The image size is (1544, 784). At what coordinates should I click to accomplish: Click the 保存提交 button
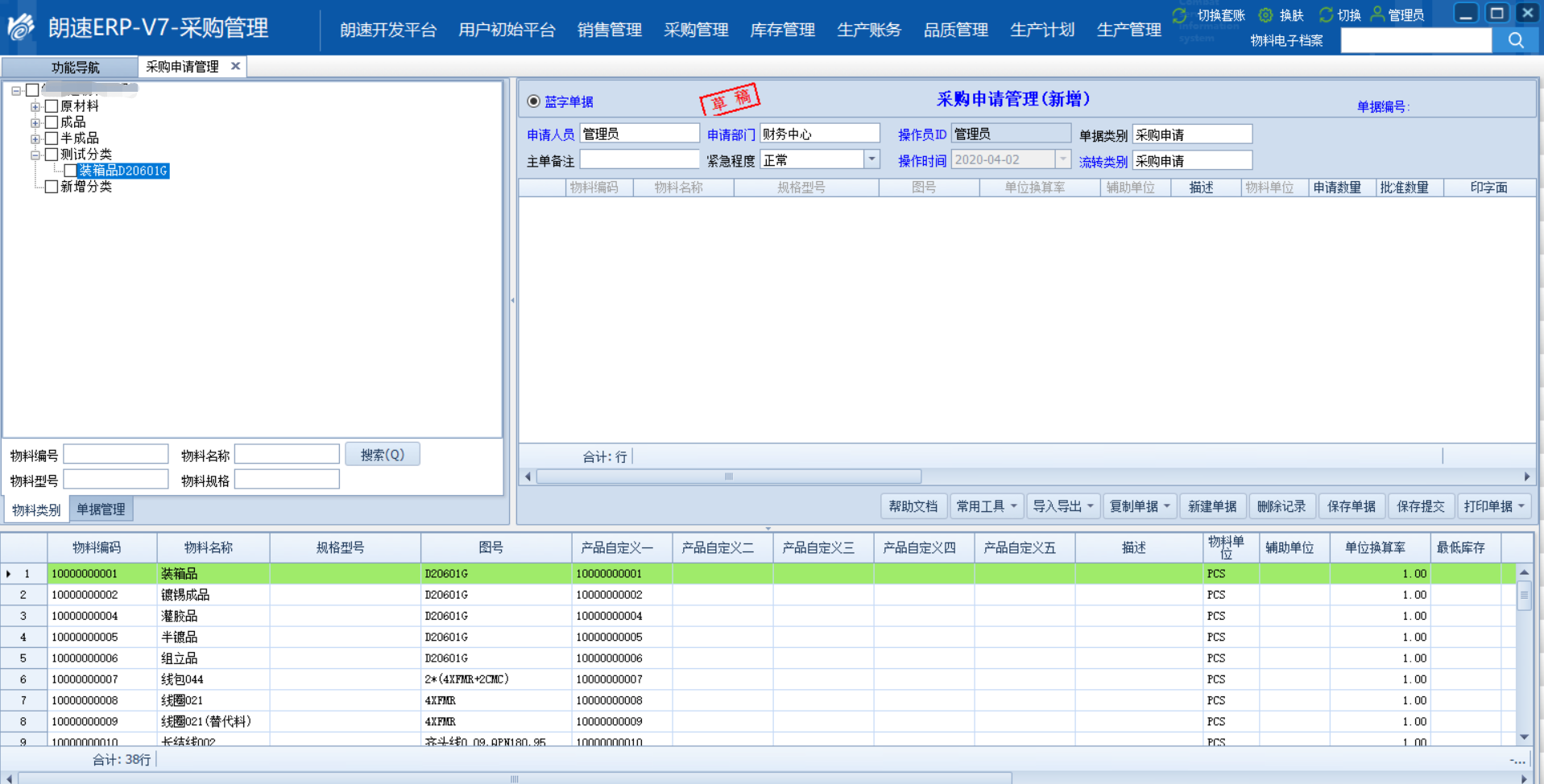click(1420, 506)
